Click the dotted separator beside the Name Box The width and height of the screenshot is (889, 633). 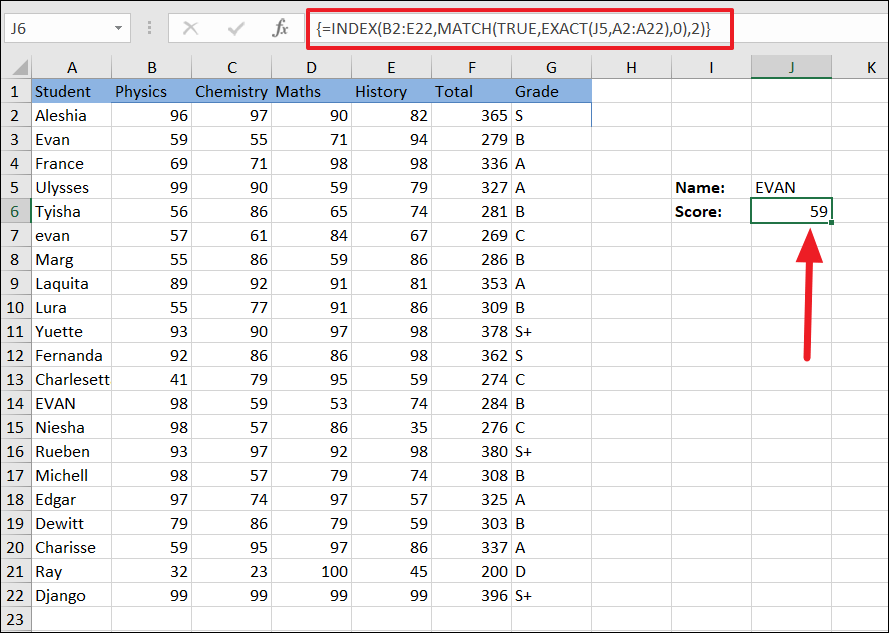[x=149, y=30]
